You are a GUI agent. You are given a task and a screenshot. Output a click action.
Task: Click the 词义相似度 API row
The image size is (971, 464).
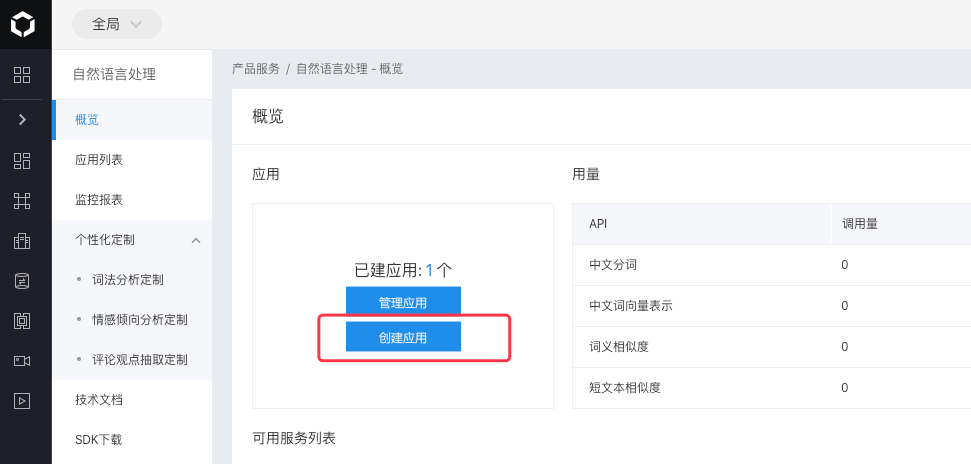point(772,347)
